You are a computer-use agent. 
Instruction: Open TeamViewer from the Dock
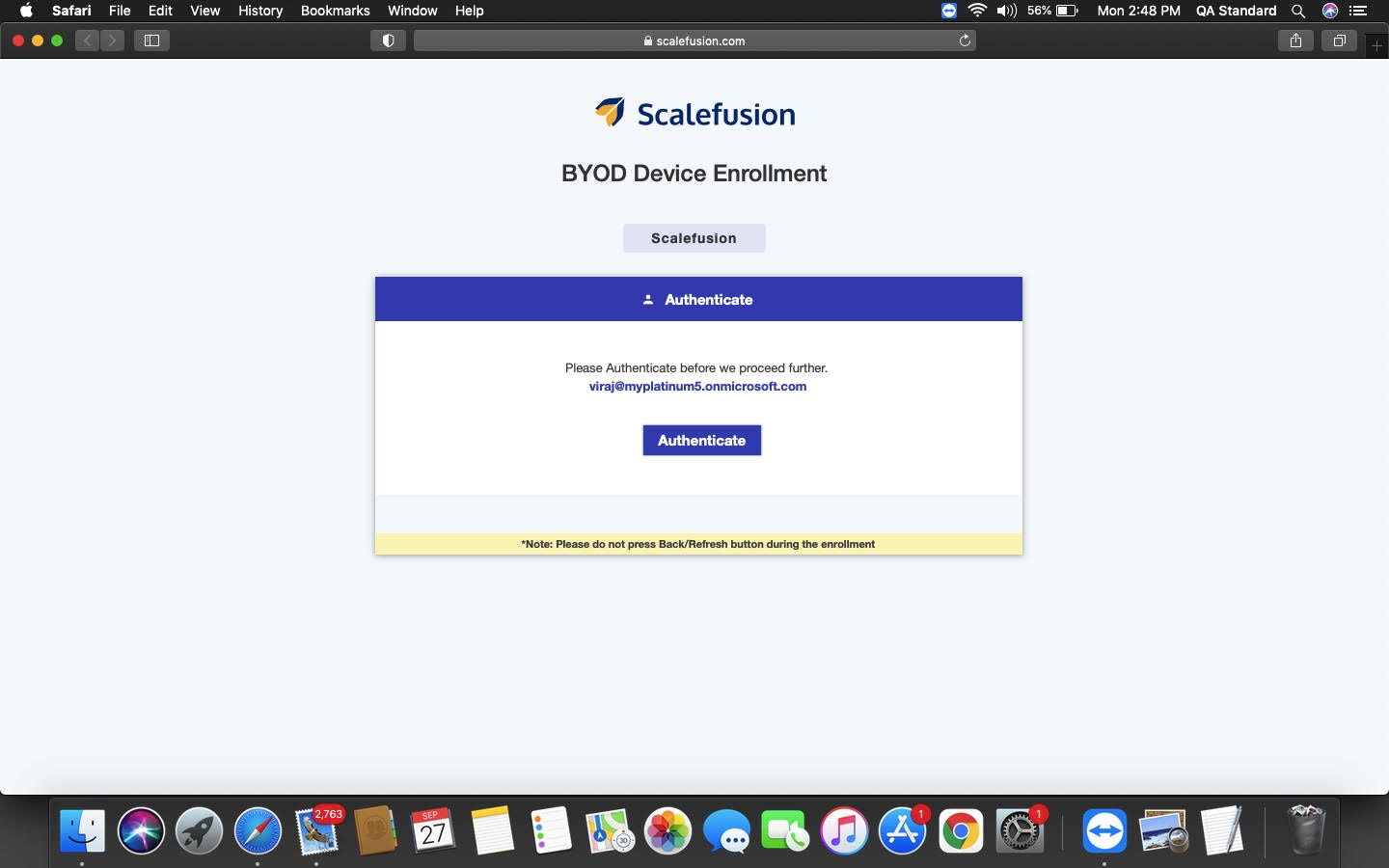point(1104,830)
